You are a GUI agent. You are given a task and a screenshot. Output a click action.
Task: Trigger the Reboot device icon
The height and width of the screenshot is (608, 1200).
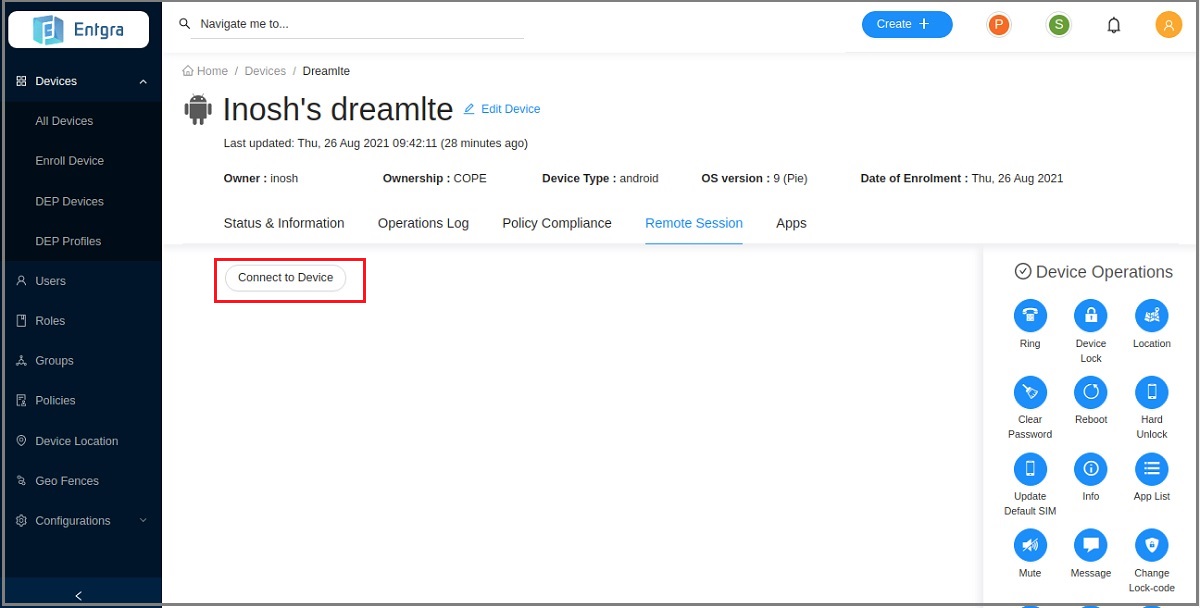(x=1090, y=392)
